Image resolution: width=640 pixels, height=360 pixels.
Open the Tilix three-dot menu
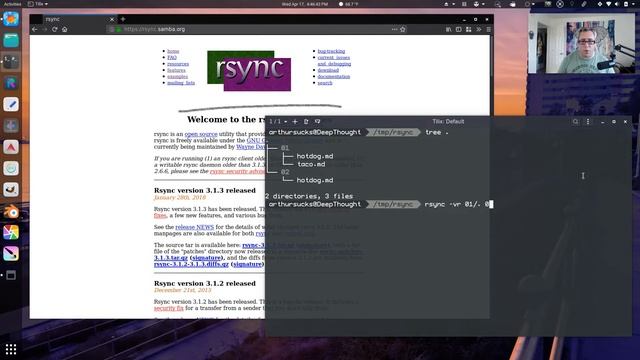tap(588, 122)
